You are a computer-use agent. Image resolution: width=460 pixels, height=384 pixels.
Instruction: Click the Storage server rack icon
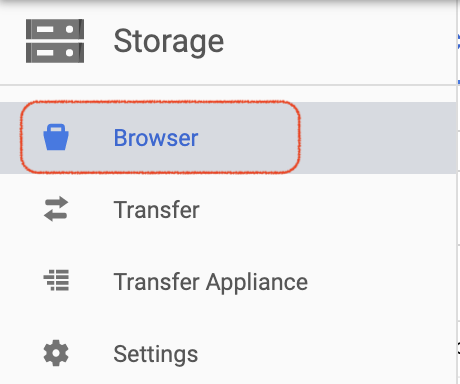[x=55, y=41]
